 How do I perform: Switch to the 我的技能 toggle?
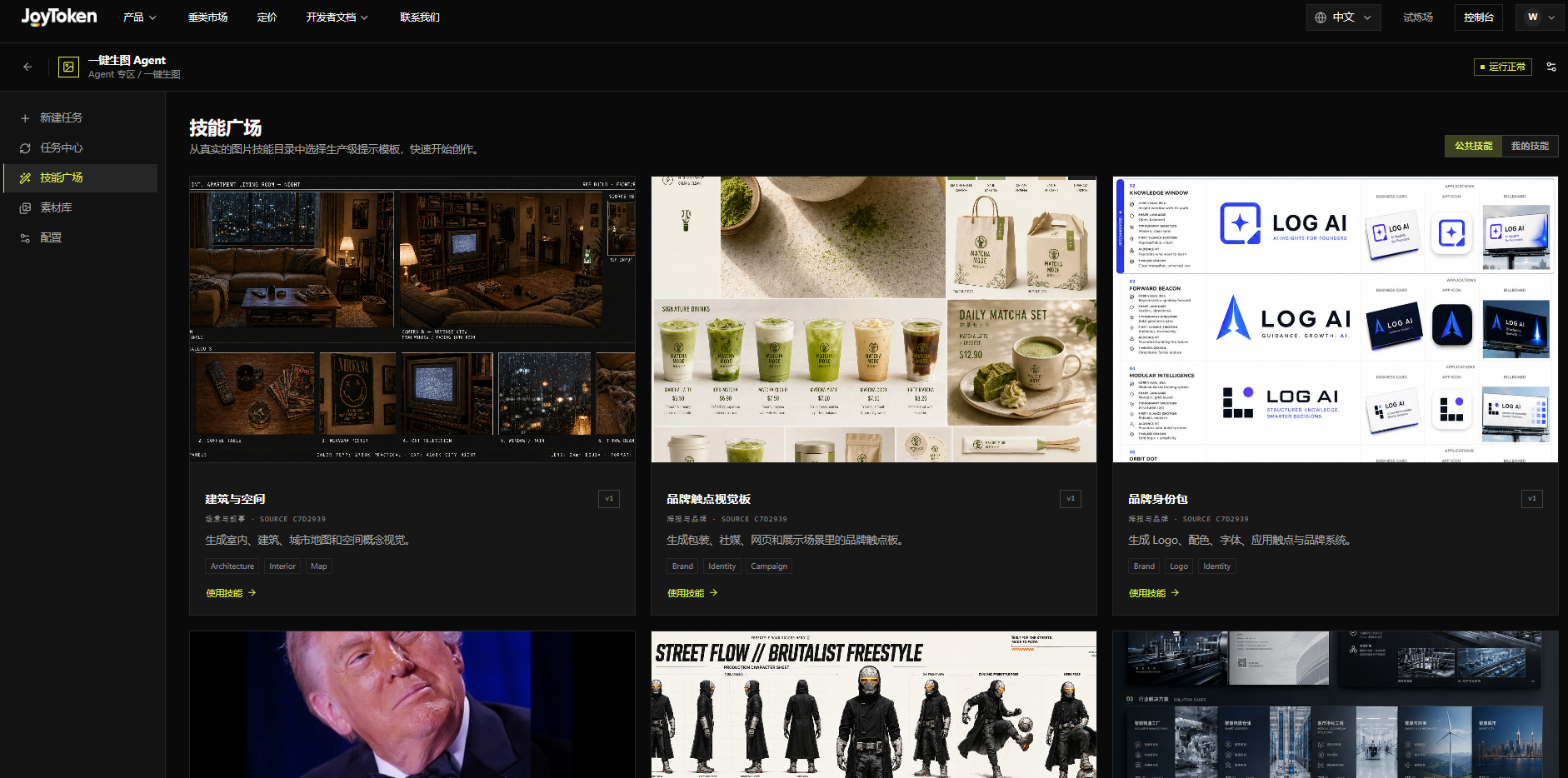(x=1530, y=146)
